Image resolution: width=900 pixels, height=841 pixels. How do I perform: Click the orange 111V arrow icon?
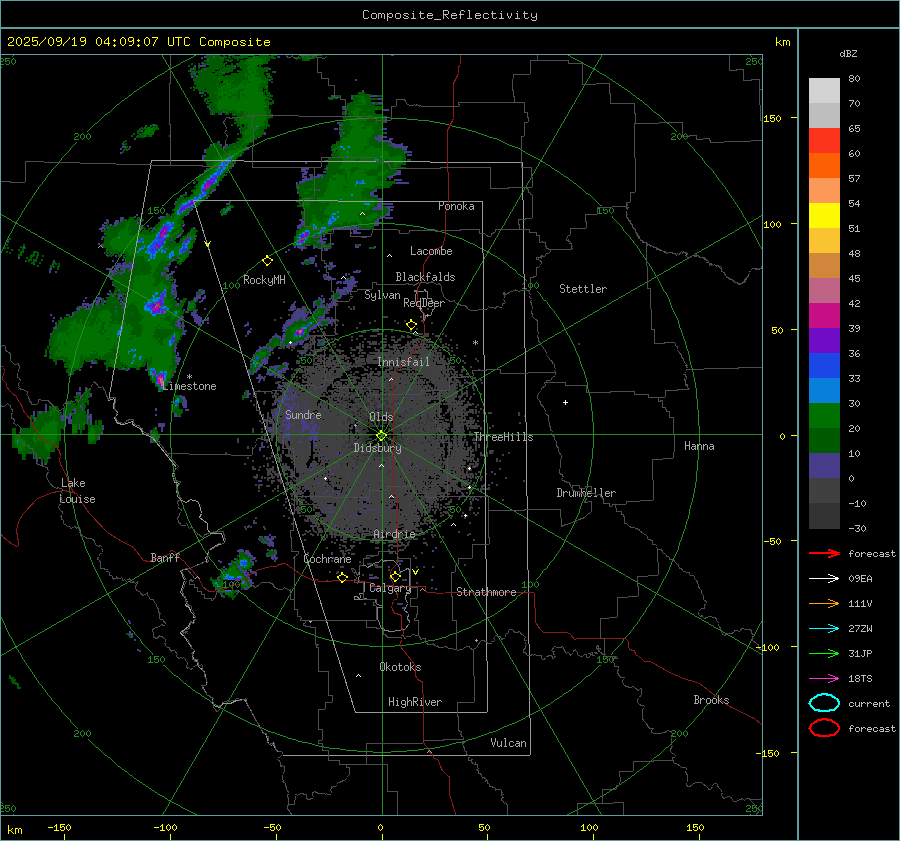point(823,603)
